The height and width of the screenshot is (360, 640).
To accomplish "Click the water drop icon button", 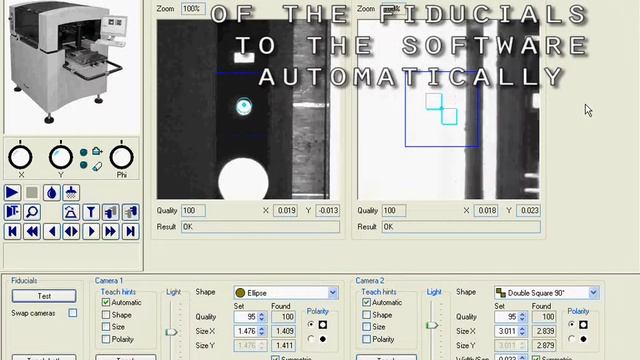I will [51, 193].
